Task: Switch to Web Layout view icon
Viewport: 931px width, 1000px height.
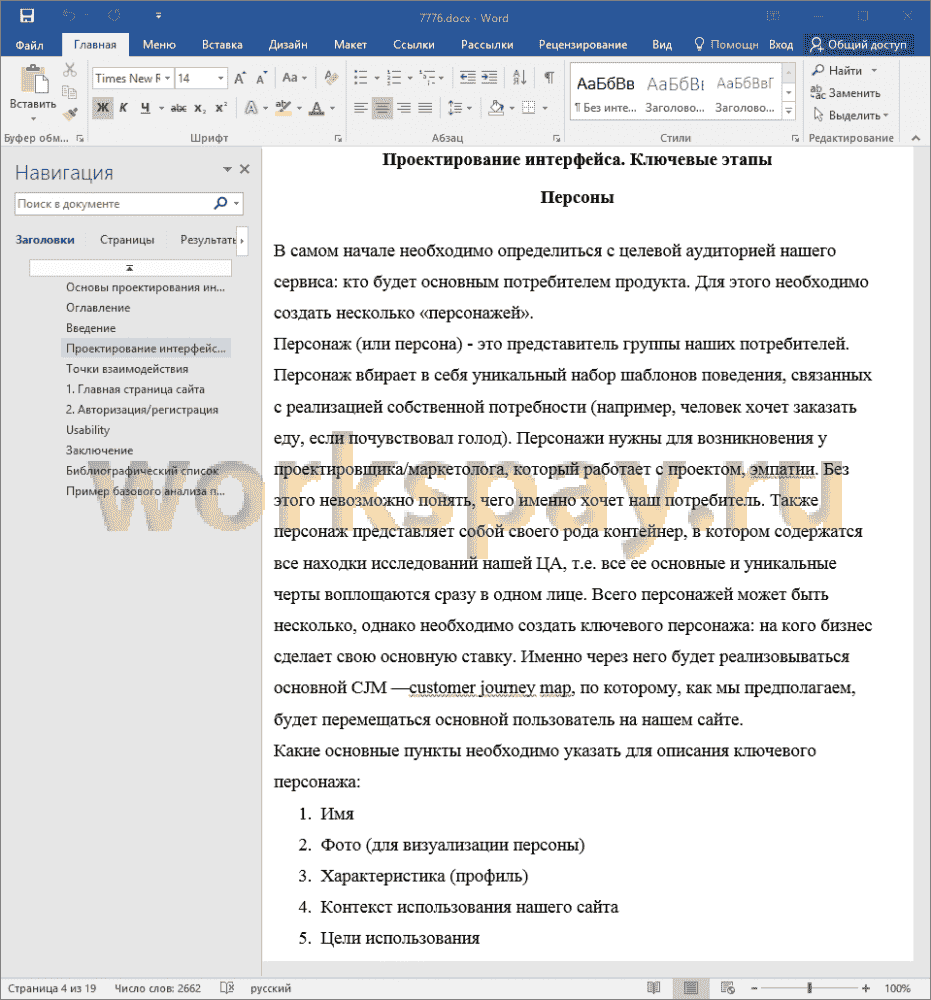Action: [728, 988]
